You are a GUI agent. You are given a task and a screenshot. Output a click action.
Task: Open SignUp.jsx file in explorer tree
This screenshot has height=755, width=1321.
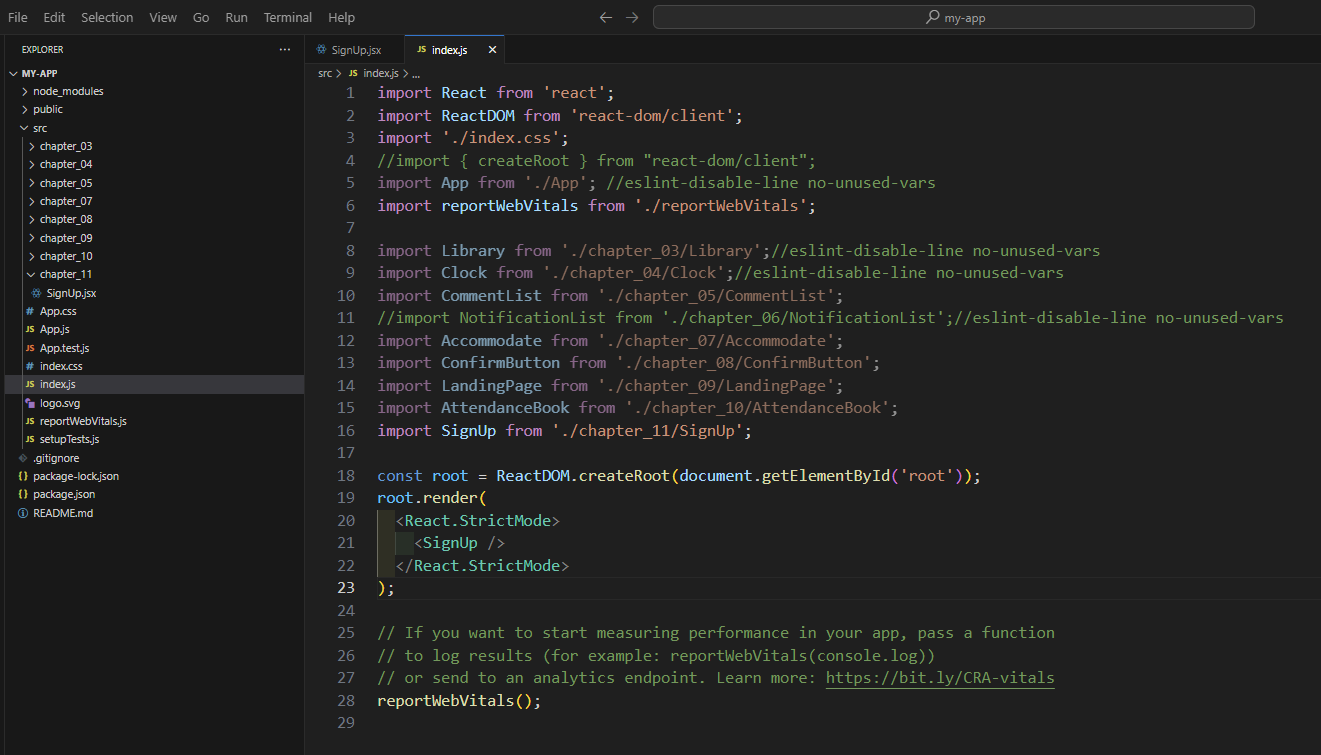70,293
